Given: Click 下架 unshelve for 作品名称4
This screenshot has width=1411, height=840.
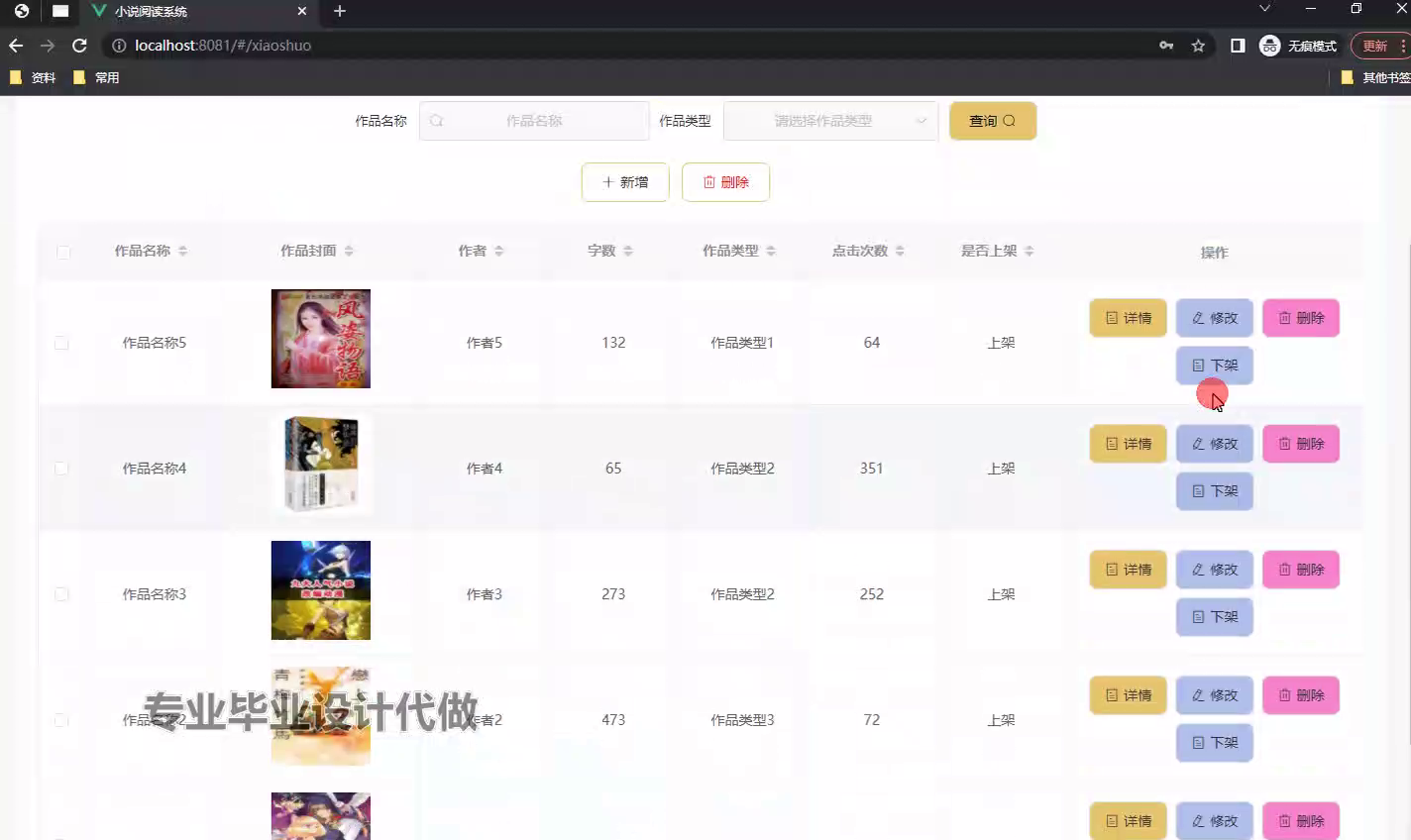Looking at the screenshot, I should (1215, 491).
